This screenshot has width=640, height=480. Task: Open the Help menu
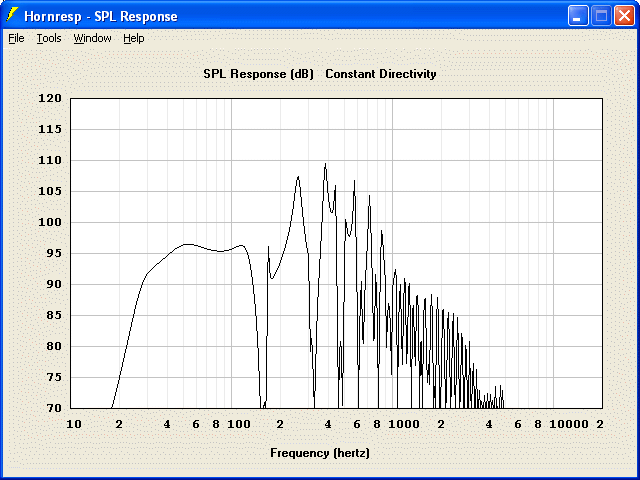[133, 38]
